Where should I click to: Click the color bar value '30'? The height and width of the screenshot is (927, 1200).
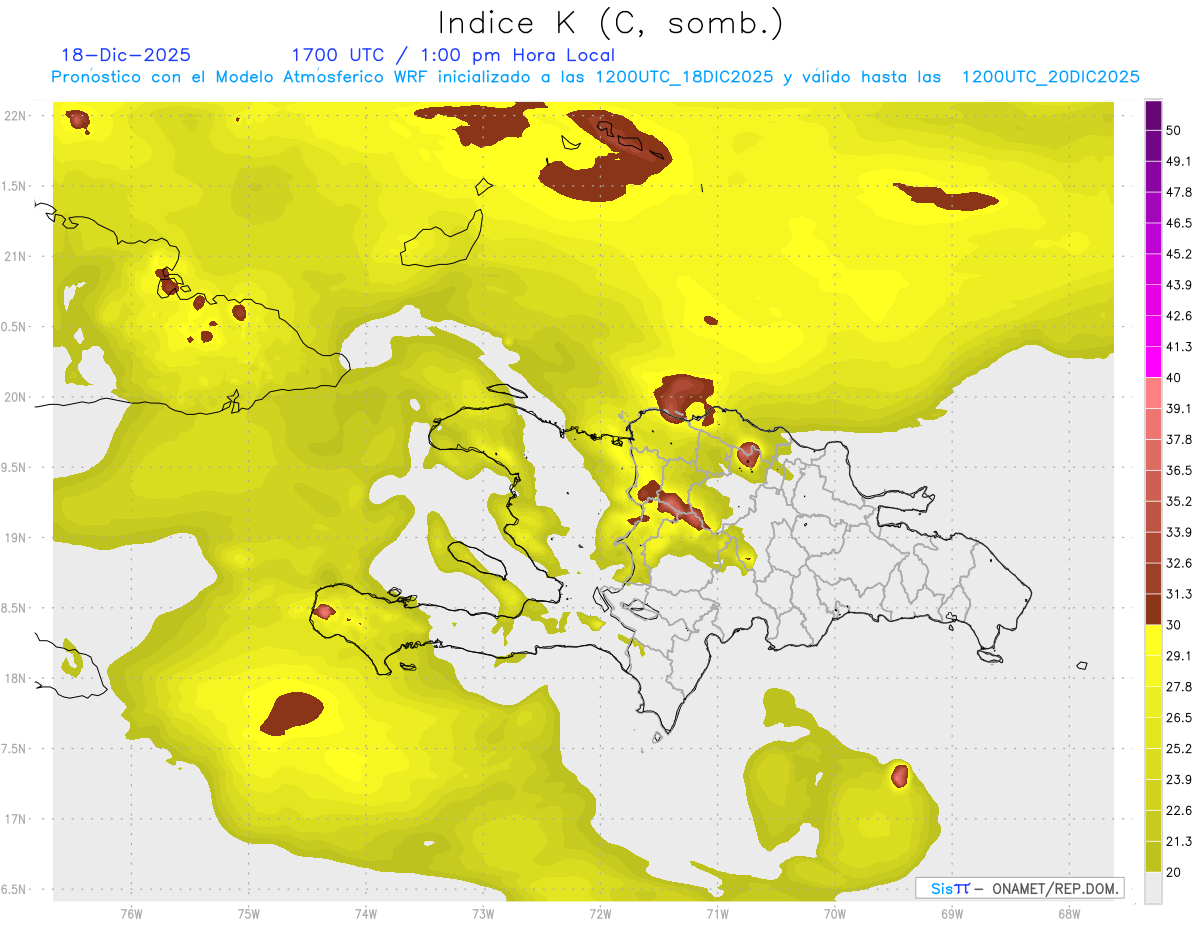pos(1173,625)
